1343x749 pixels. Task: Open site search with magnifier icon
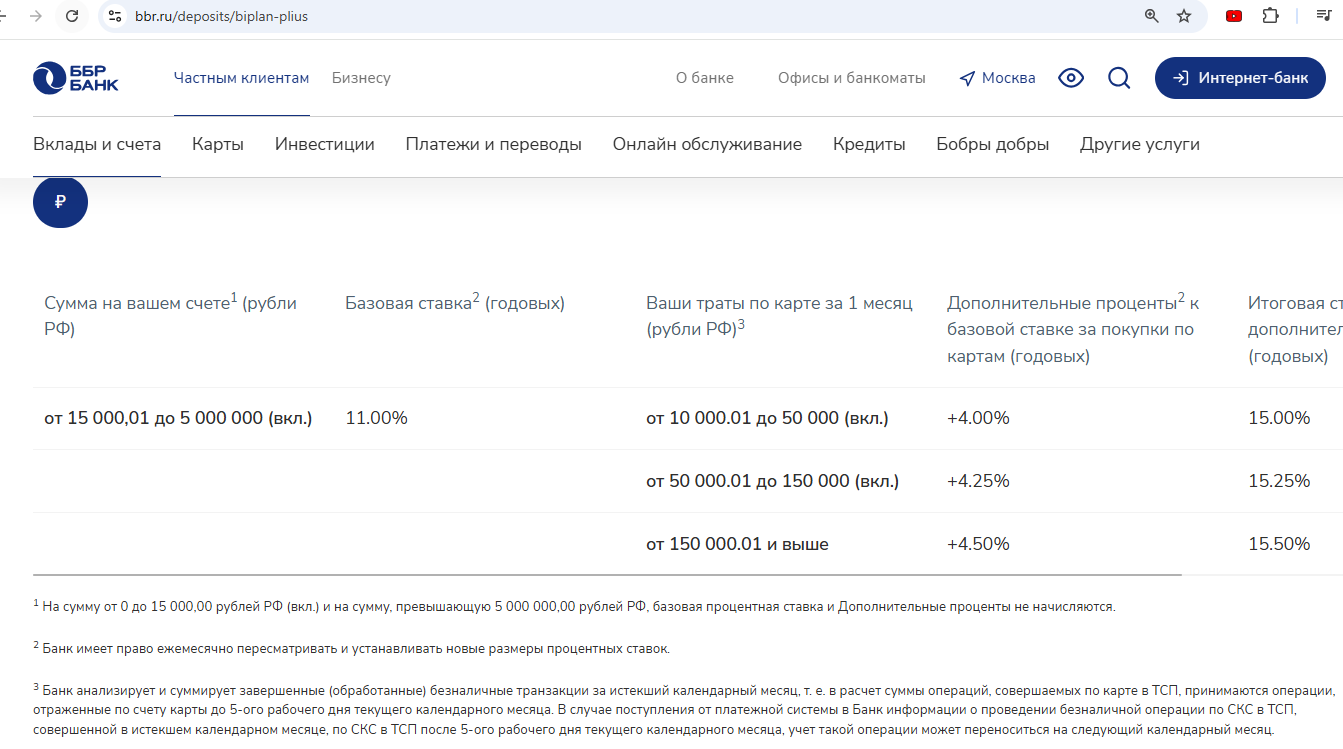pos(1119,78)
